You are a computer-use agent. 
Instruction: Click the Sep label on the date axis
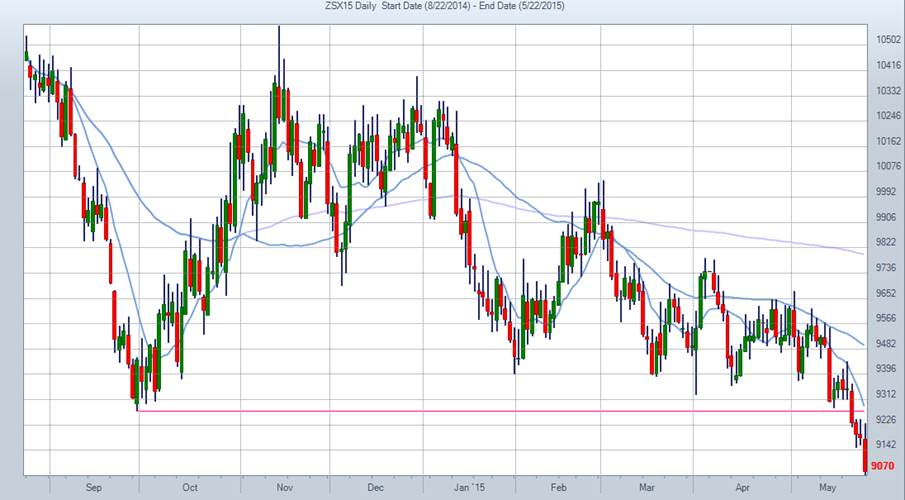[x=94, y=488]
